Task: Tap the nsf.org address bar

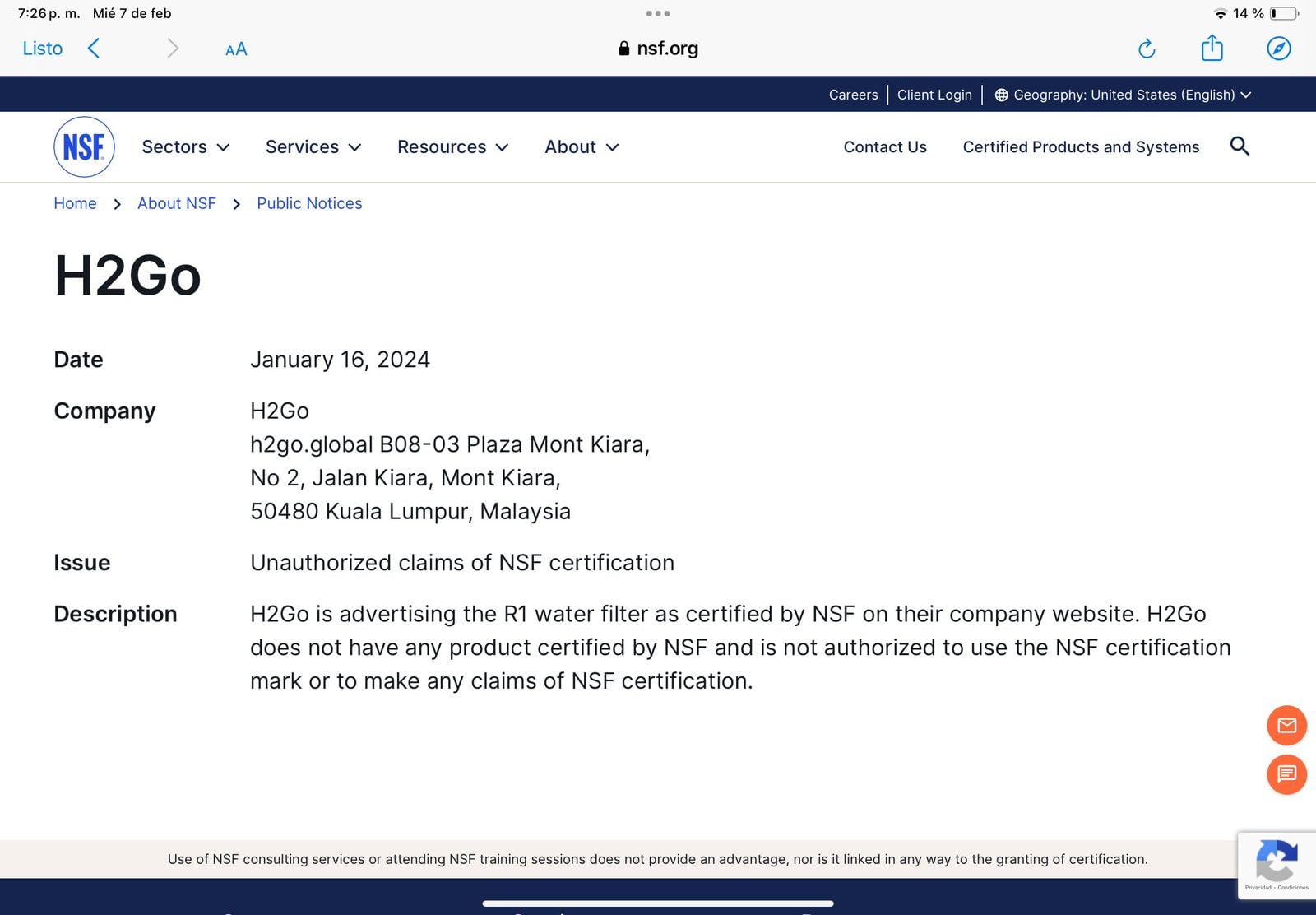Action: point(658,49)
